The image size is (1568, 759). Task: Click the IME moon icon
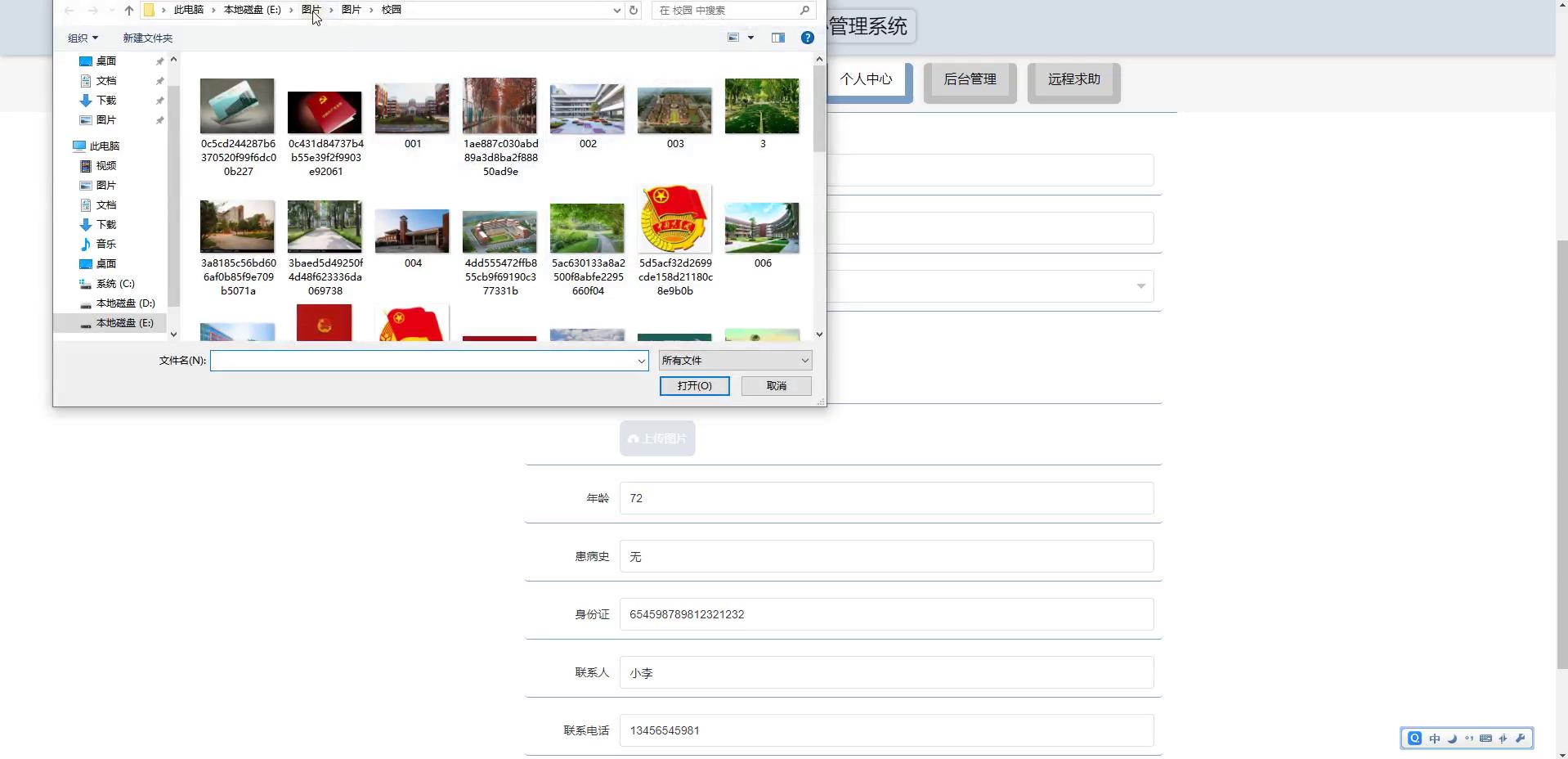pyautogui.click(x=1452, y=739)
